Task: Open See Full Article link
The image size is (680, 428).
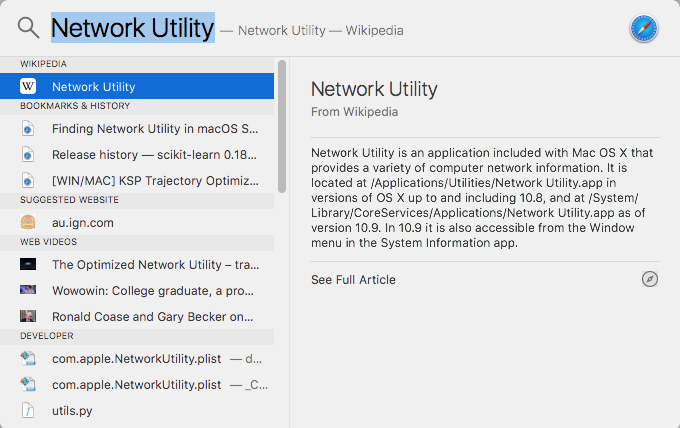Action: point(353,280)
